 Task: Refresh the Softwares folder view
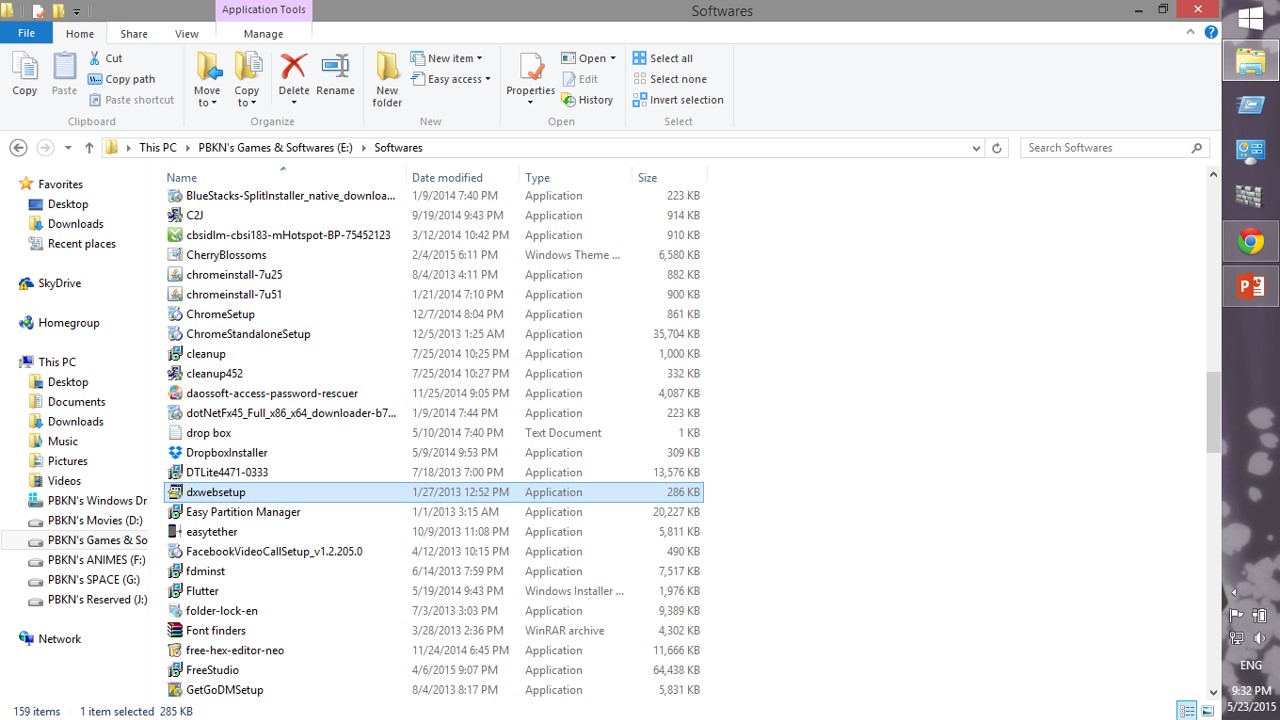point(996,148)
